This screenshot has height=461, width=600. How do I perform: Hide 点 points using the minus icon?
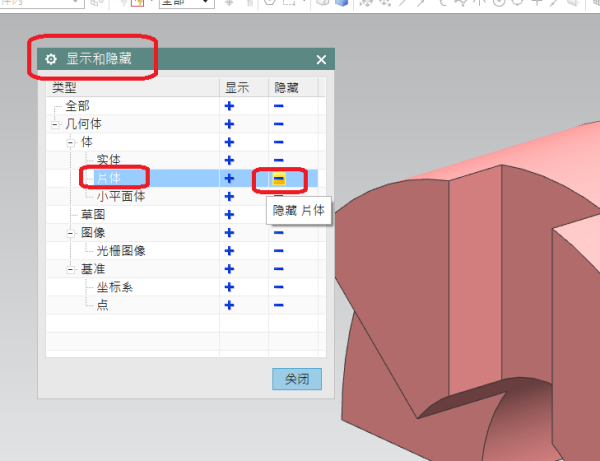(x=279, y=305)
